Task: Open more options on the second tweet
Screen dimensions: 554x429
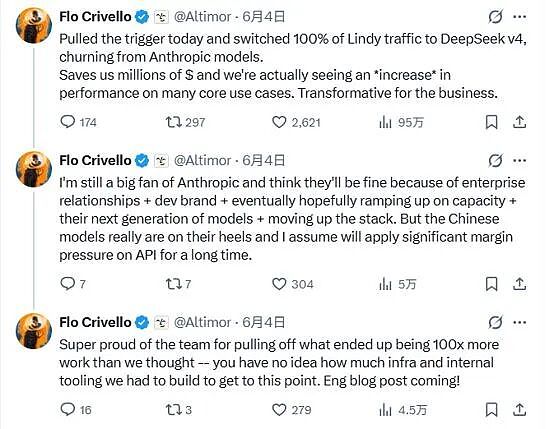Action: pyautogui.click(x=519, y=160)
